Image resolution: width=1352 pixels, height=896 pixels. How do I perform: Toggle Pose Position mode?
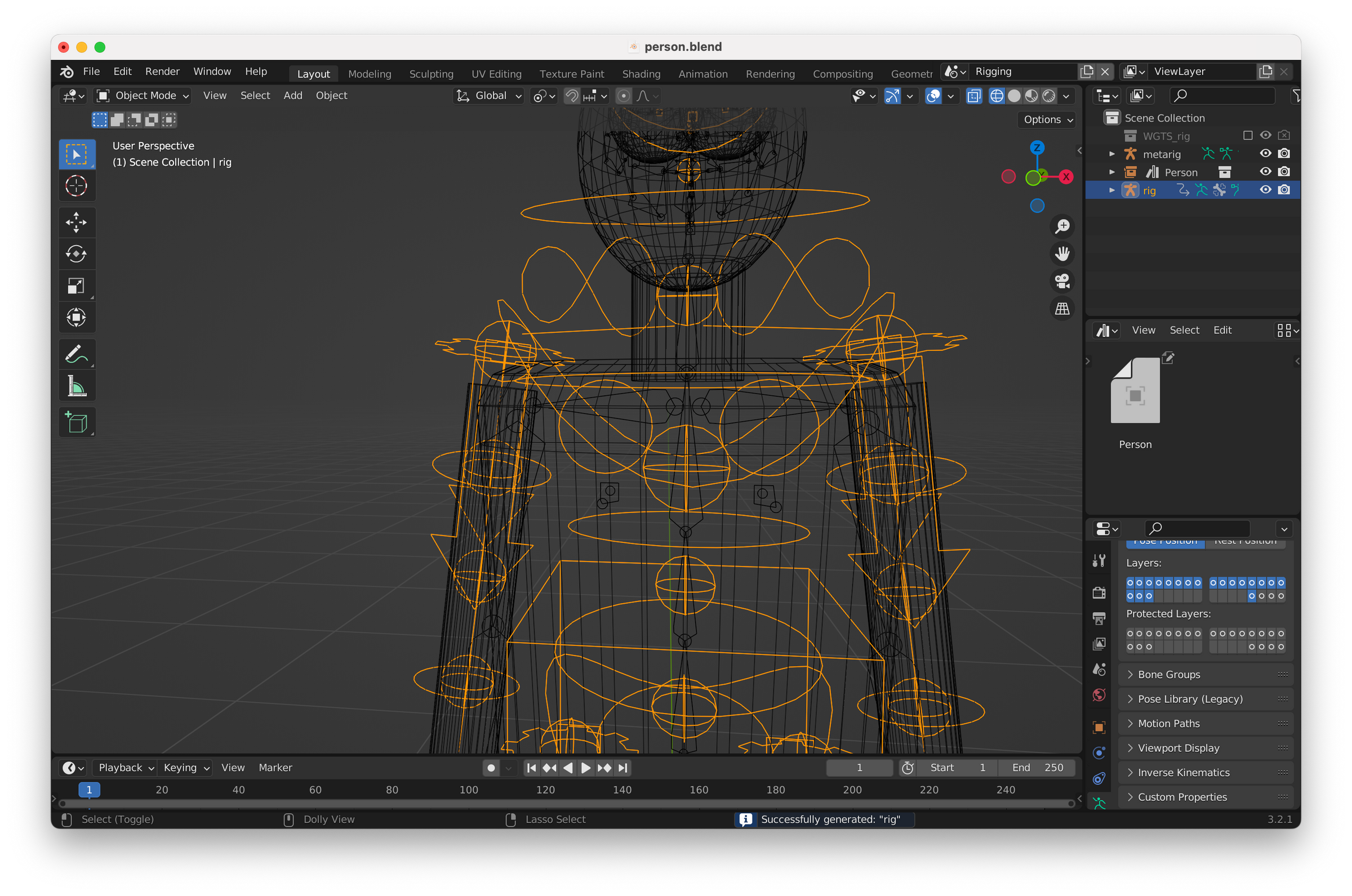[1164, 539]
